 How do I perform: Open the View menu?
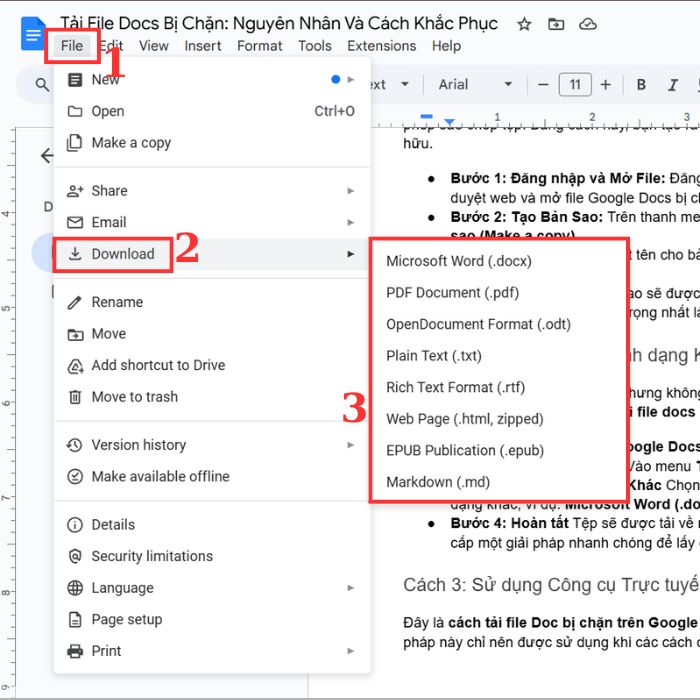(154, 46)
